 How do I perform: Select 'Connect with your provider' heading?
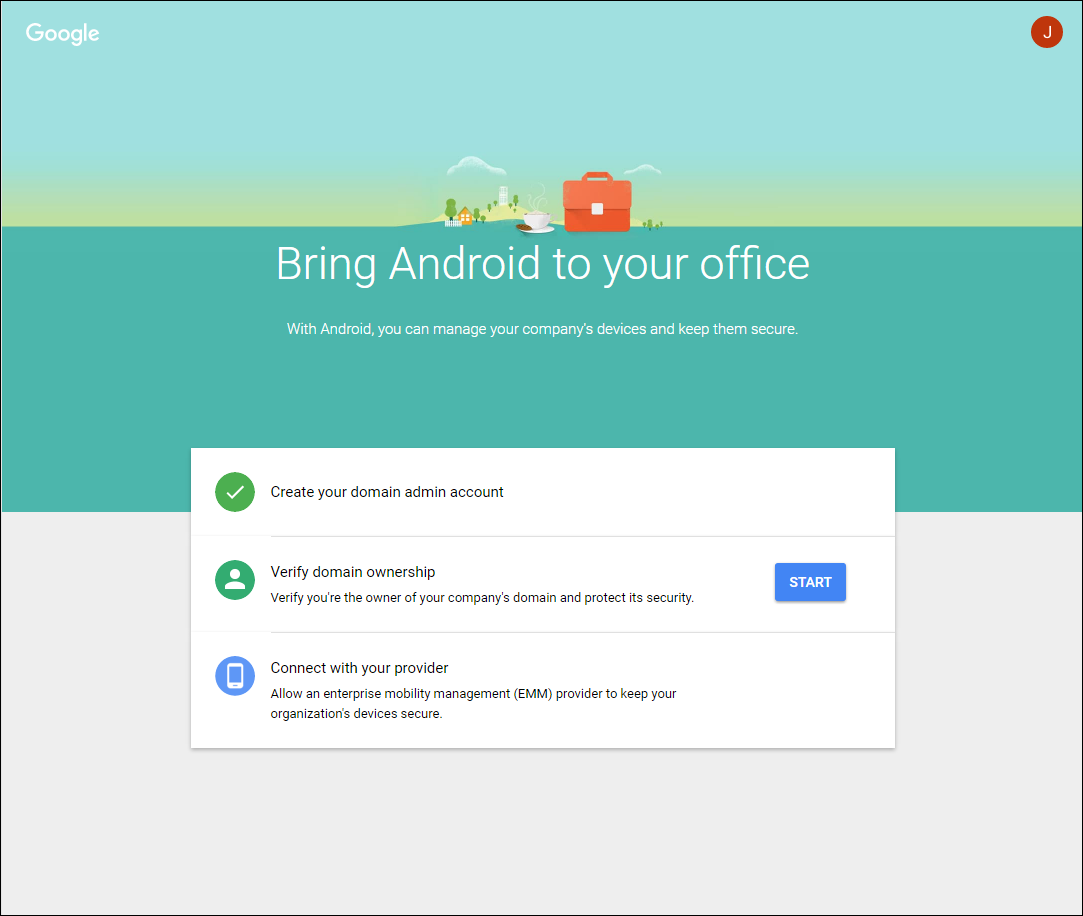pos(359,668)
